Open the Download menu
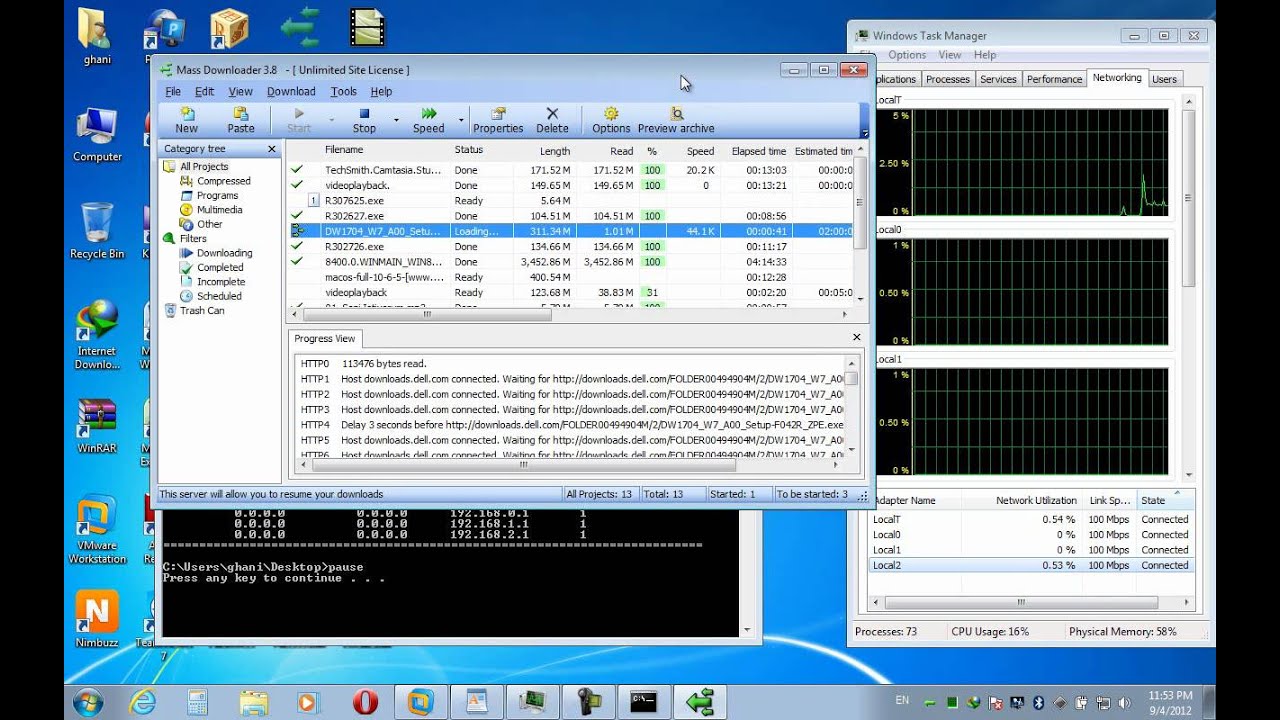The width and height of the screenshot is (1280, 720). [x=291, y=91]
